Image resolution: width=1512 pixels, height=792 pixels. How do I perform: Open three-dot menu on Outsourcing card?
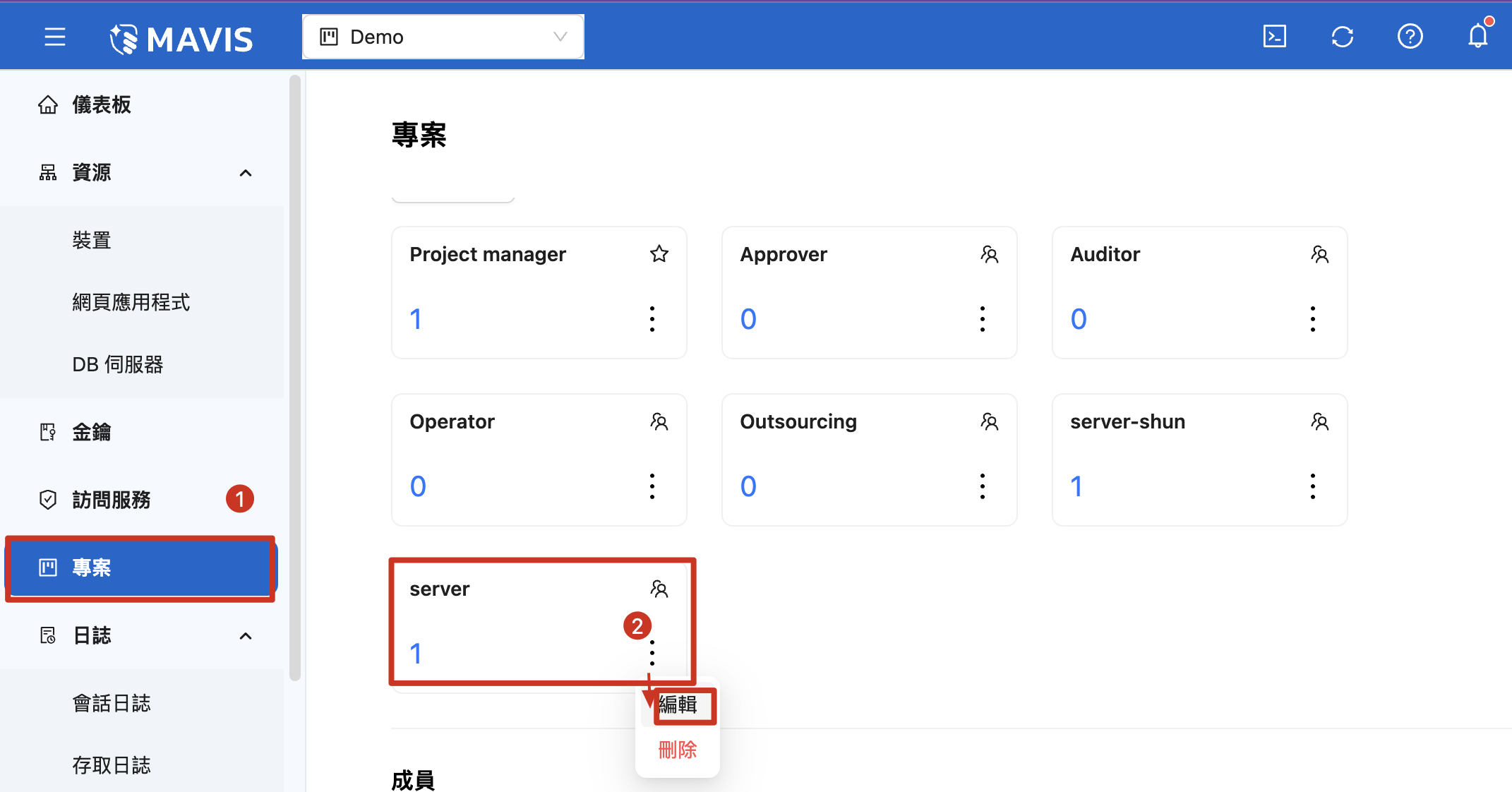(x=982, y=486)
